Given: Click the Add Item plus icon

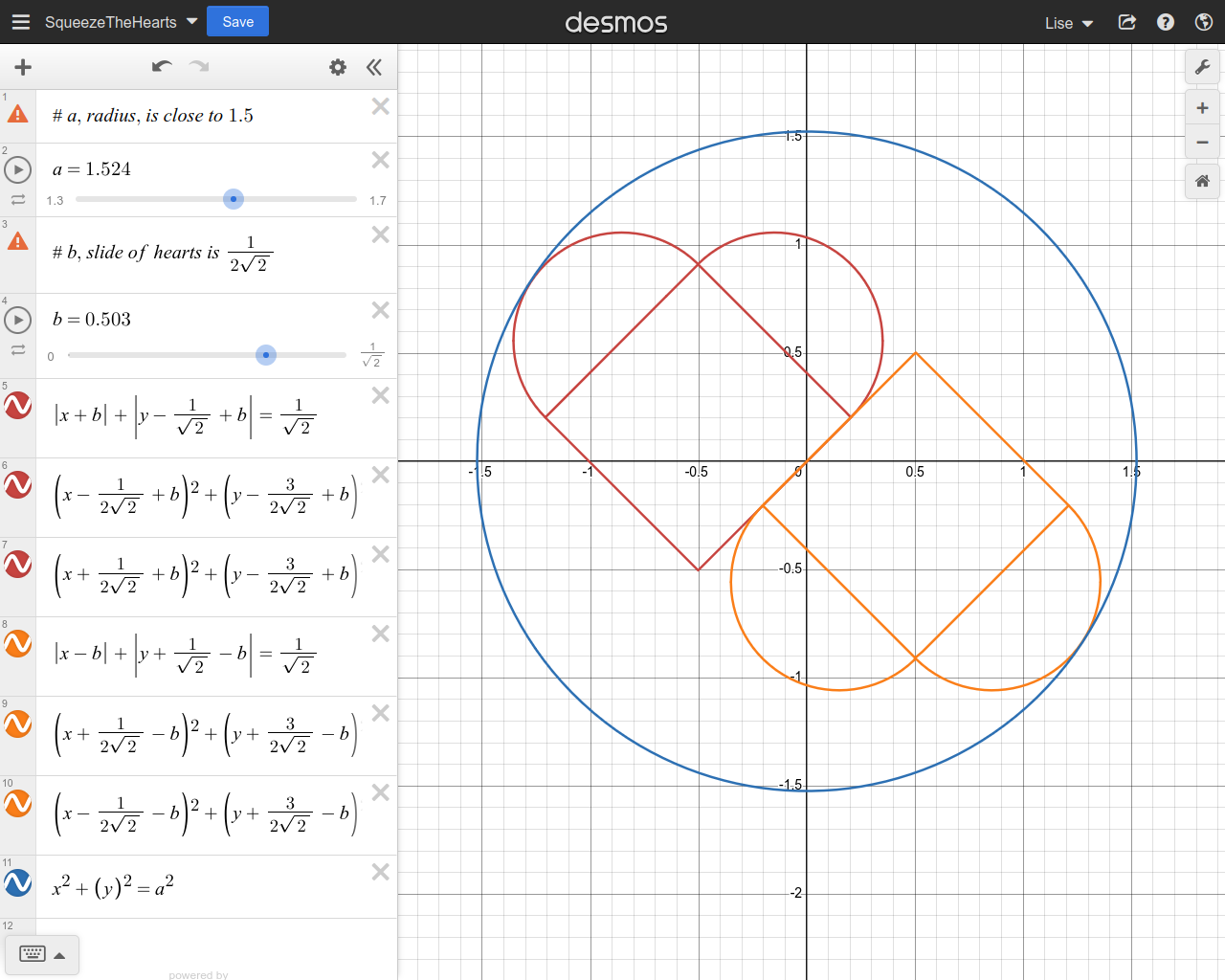Looking at the screenshot, I should pos(23,67).
